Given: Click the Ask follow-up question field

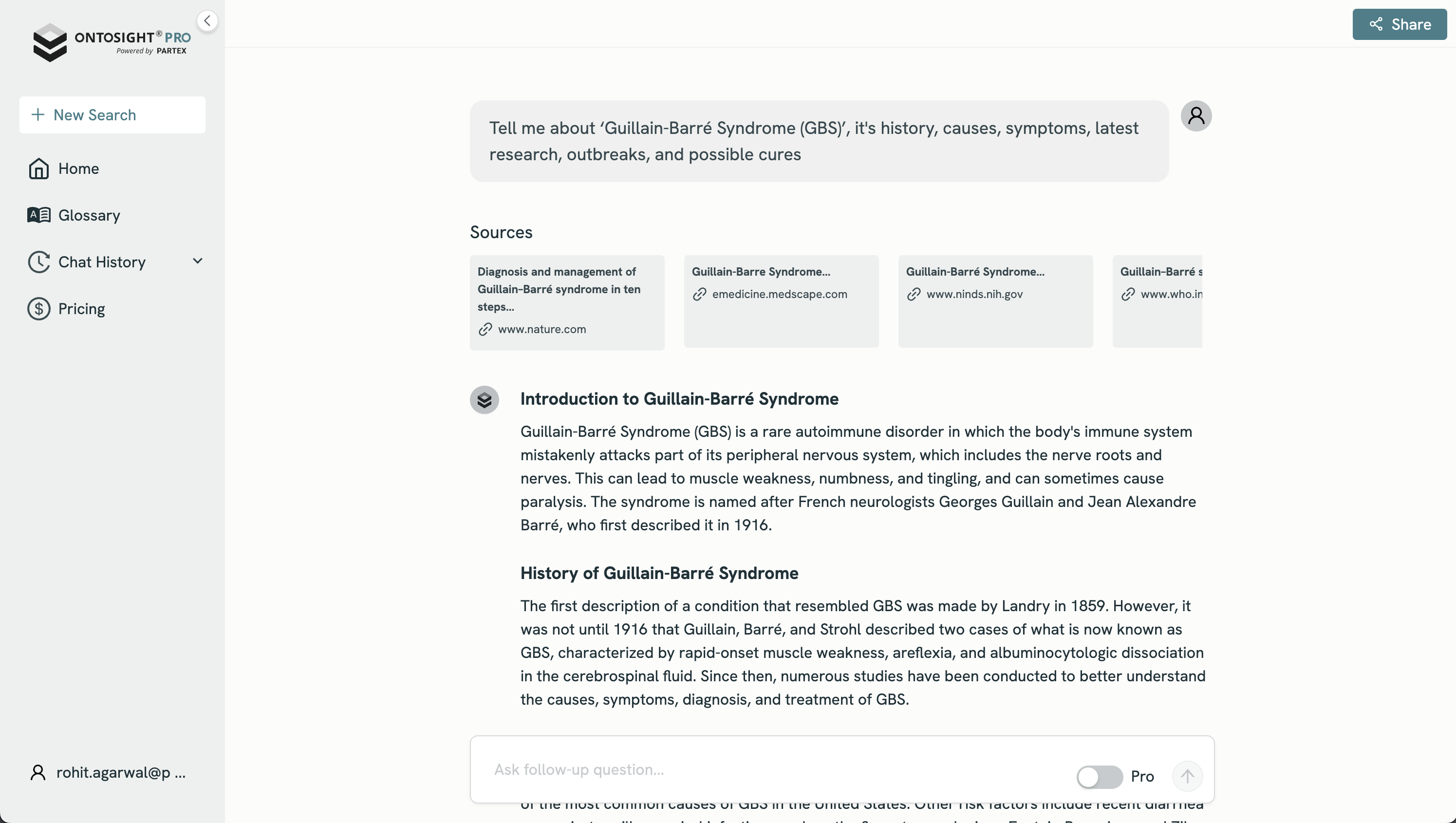Looking at the screenshot, I should pos(774,769).
